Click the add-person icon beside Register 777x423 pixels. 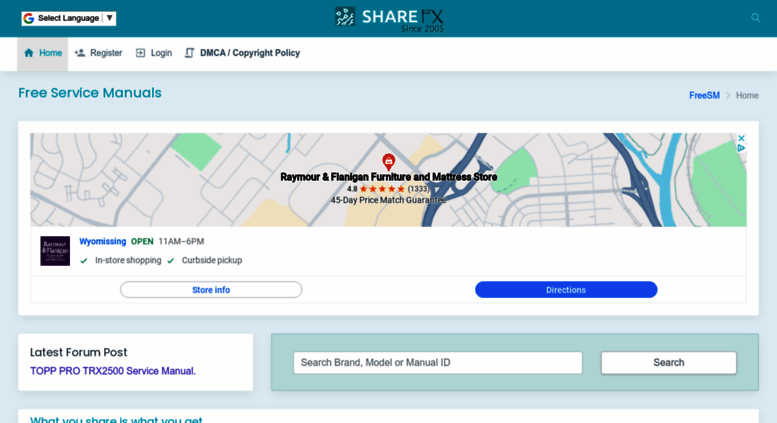(x=80, y=53)
